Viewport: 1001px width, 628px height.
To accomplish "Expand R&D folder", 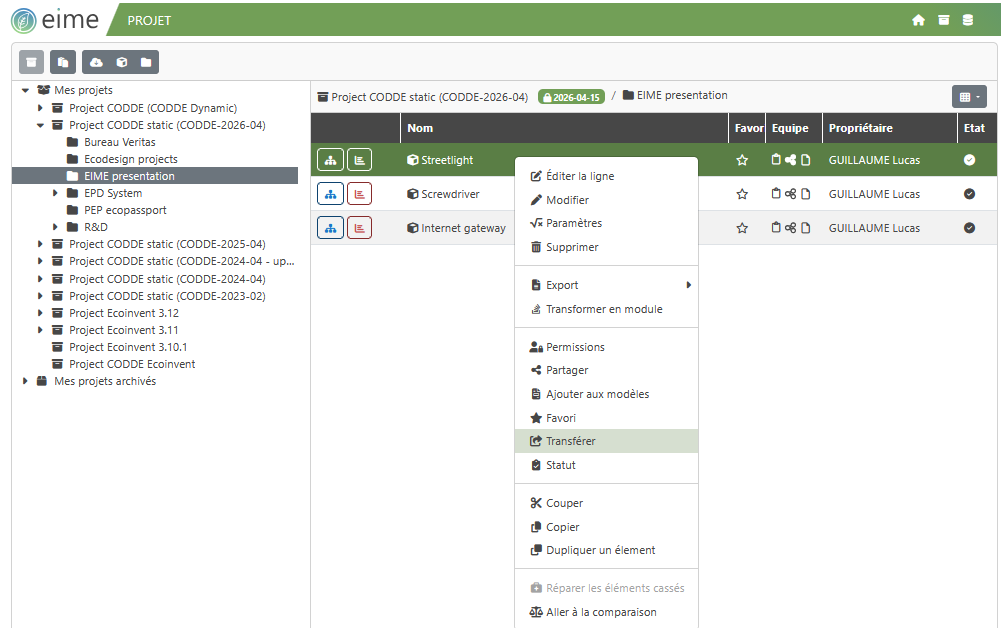I will pos(56,227).
